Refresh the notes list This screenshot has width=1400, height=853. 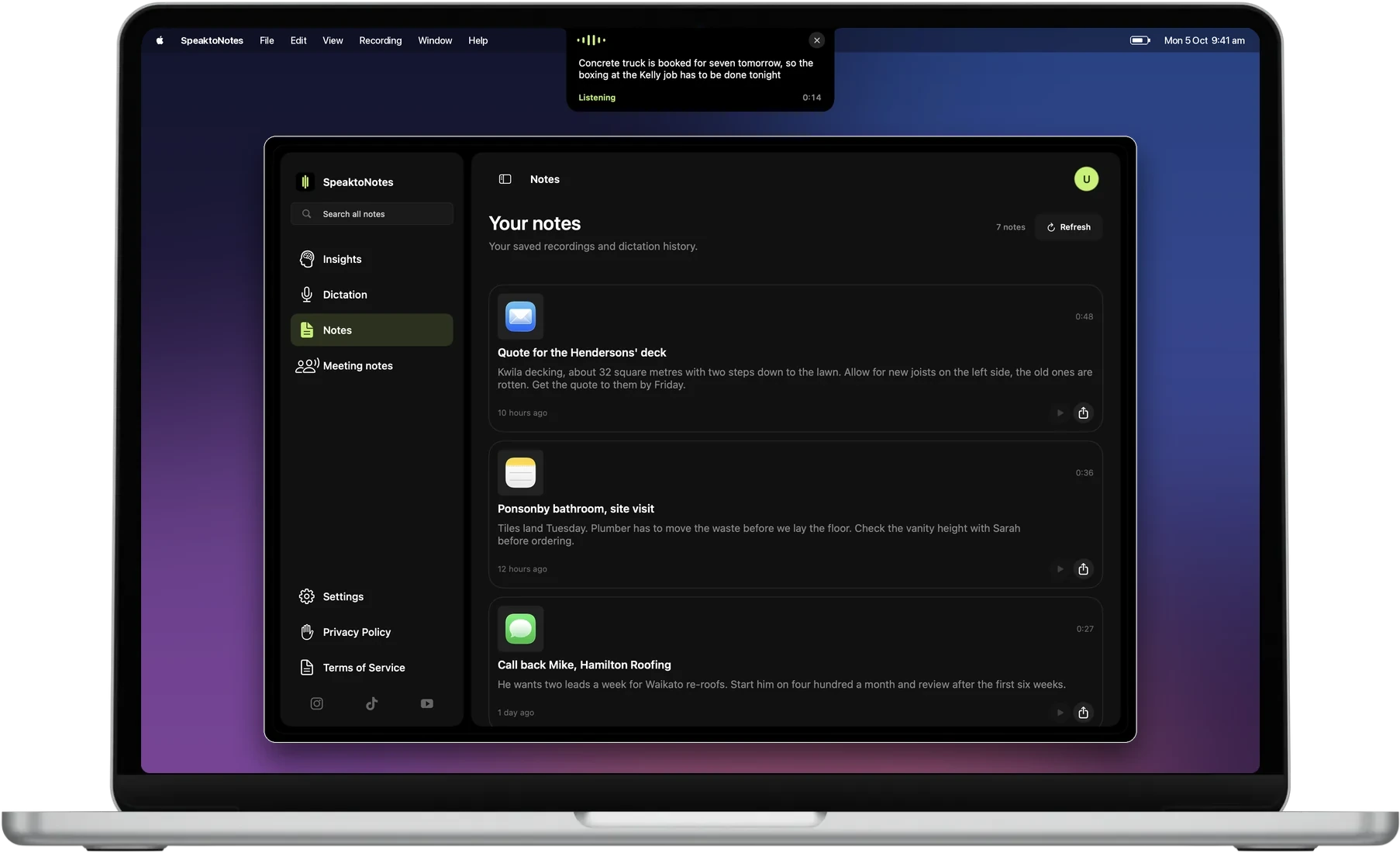(x=1068, y=227)
